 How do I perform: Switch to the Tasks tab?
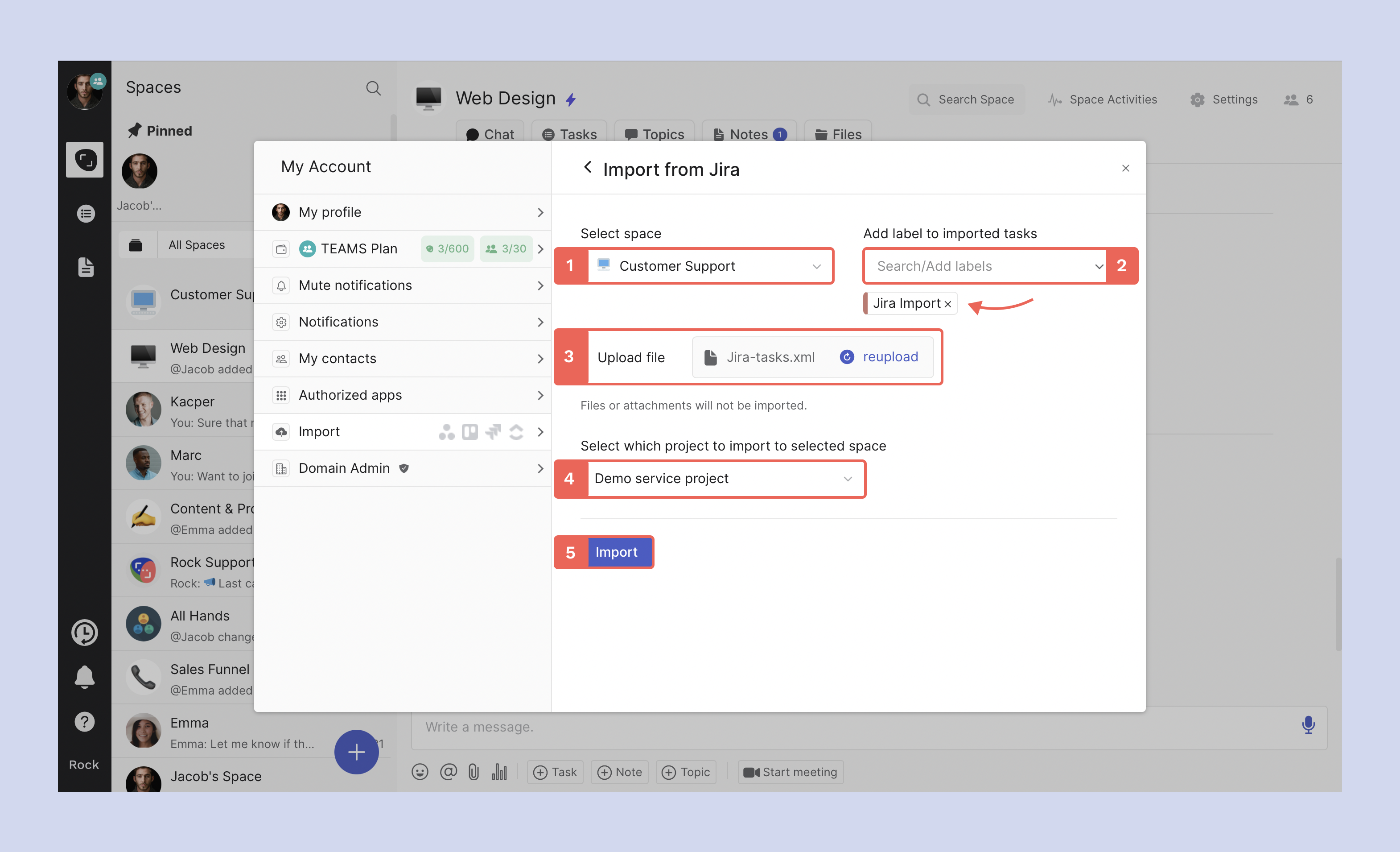pyautogui.click(x=570, y=134)
